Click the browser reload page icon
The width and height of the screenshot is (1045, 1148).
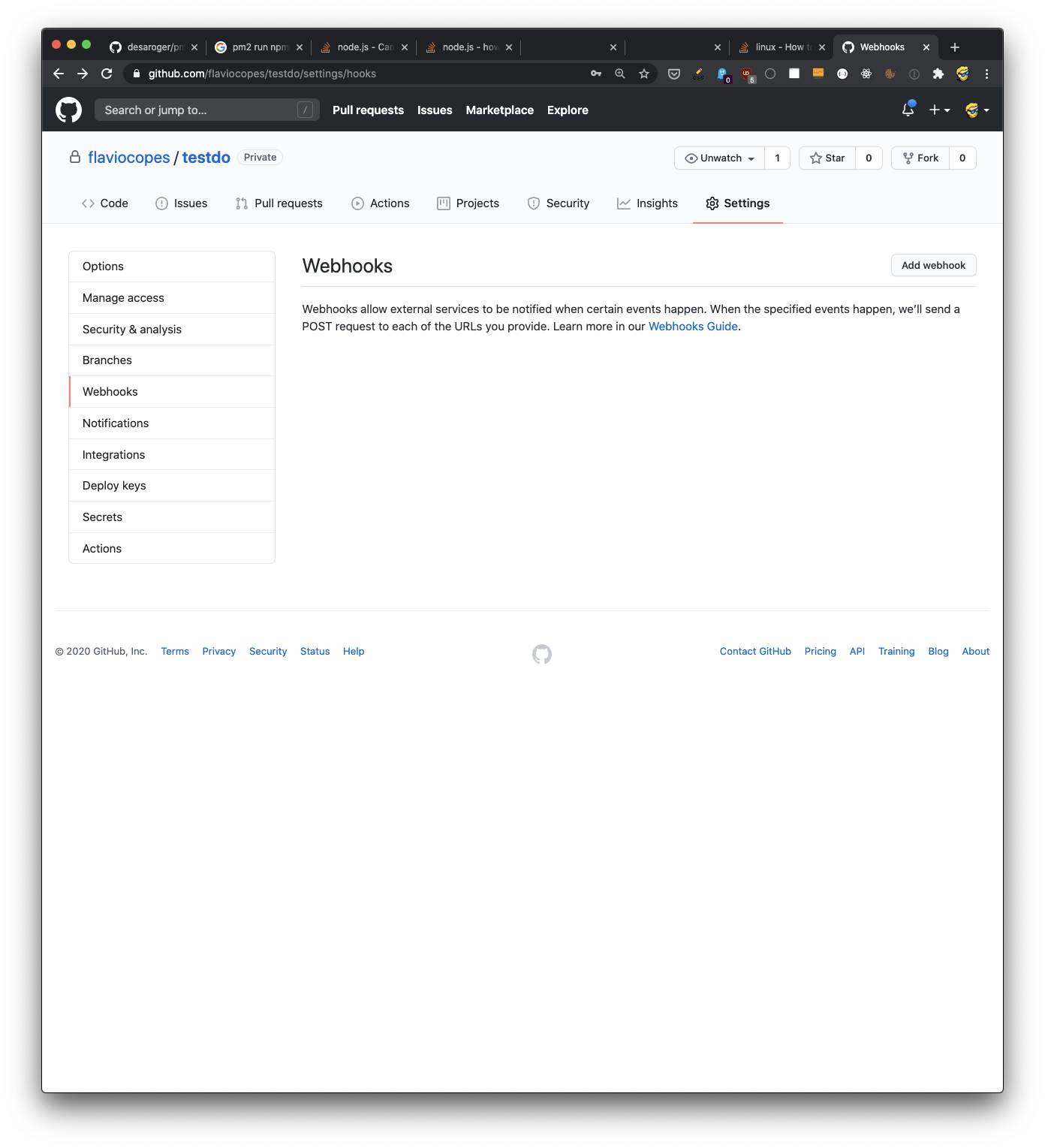(107, 74)
